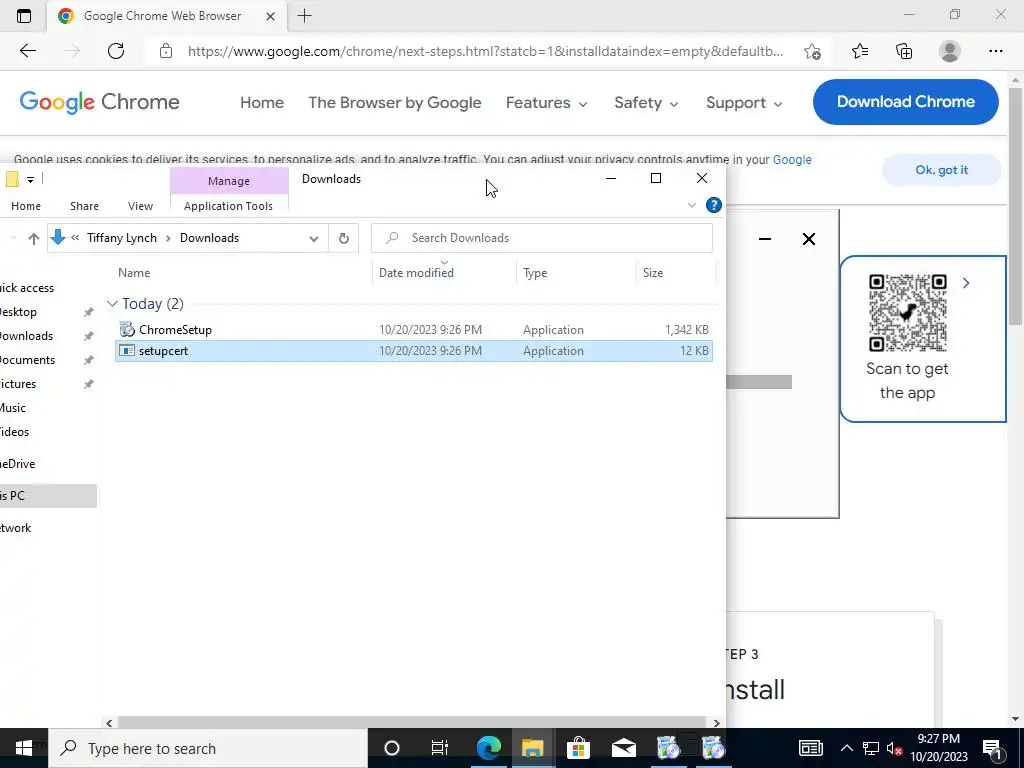Collapse the Today (2) group
1024x768 pixels.
coord(112,304)
